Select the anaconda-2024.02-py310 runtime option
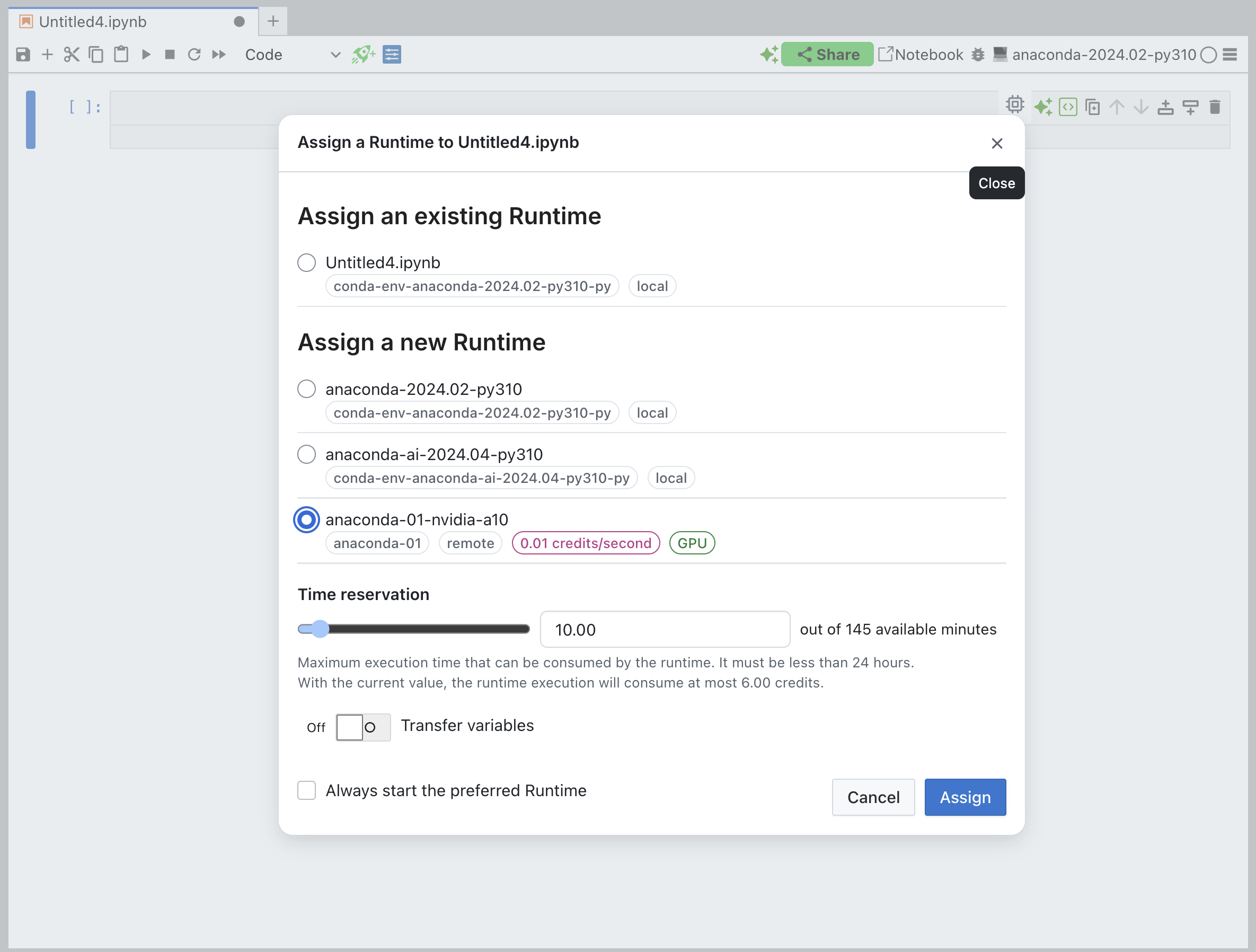 (x=307, y=389)
